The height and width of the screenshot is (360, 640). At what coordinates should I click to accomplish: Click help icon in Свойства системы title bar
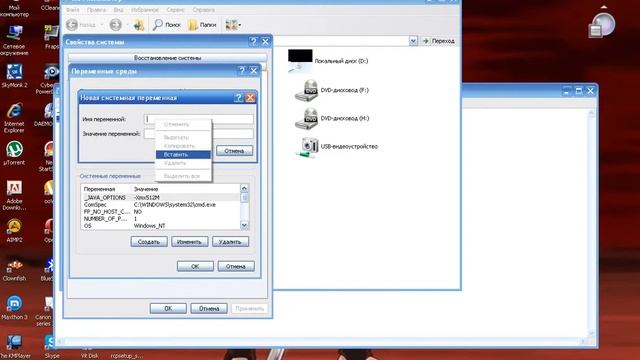pos(253,42)
